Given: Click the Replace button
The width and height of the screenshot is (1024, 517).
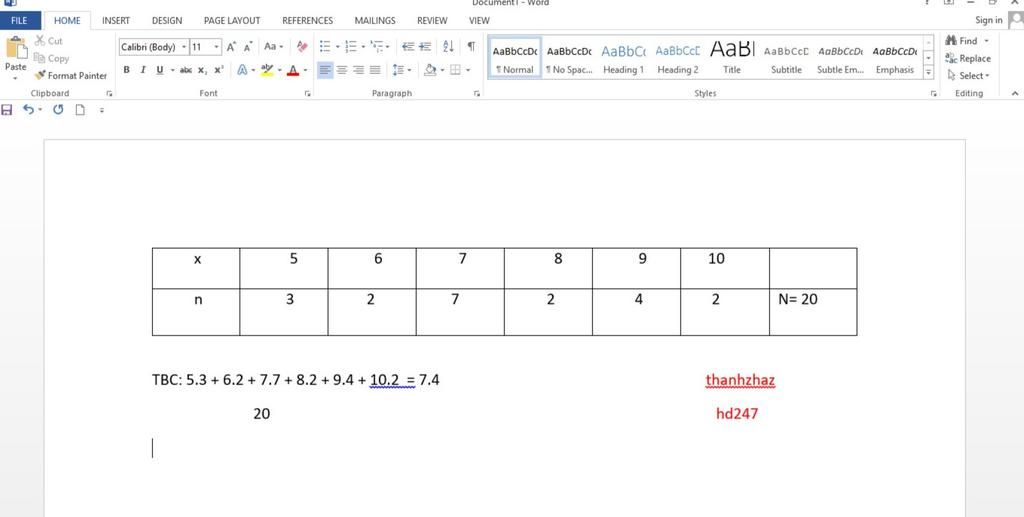Looking at the screenshot, I should point(968,58).
